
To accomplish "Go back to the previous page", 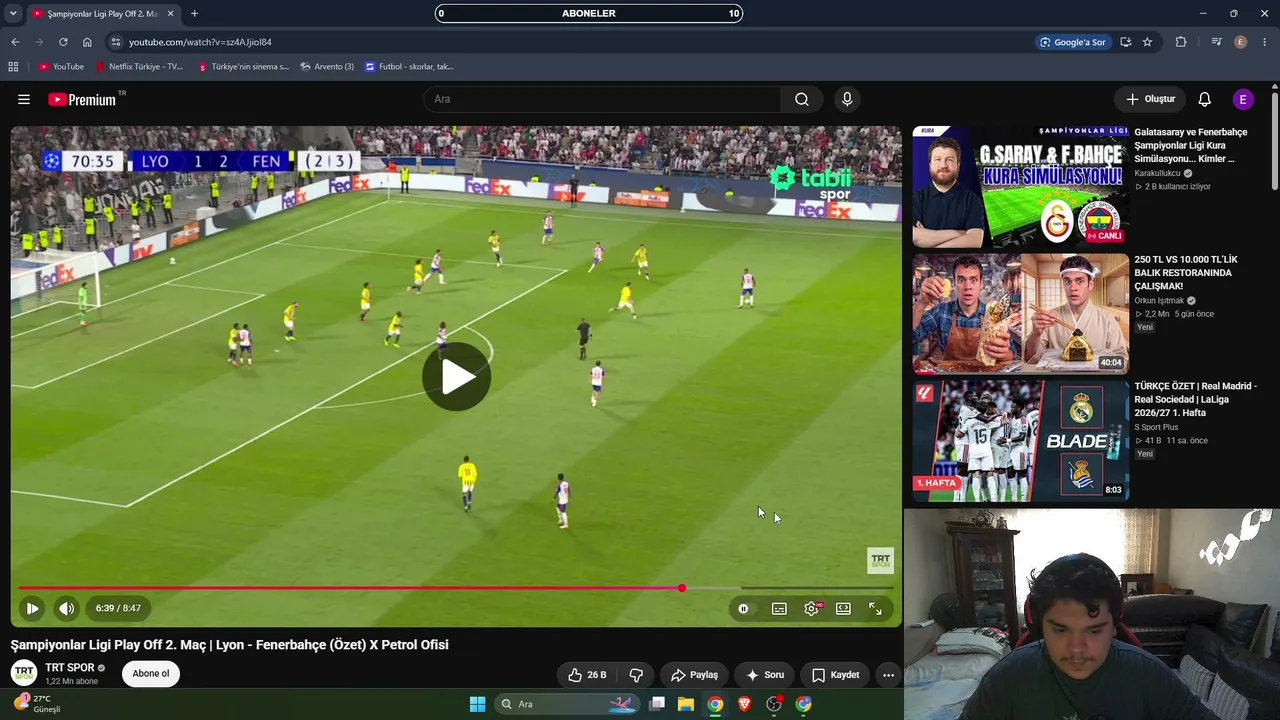I will pos(15,42).
